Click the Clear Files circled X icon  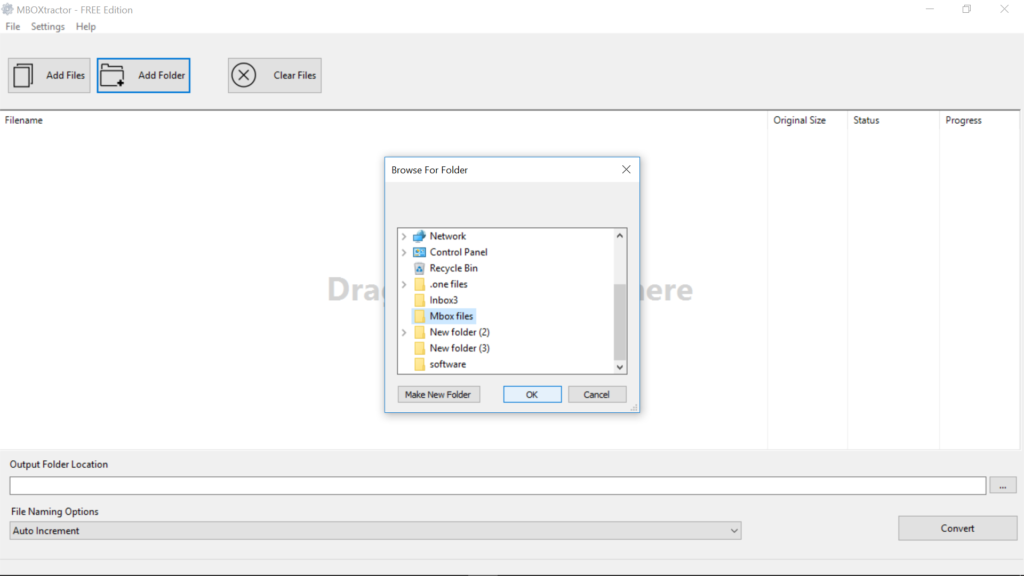coord(244,75)
